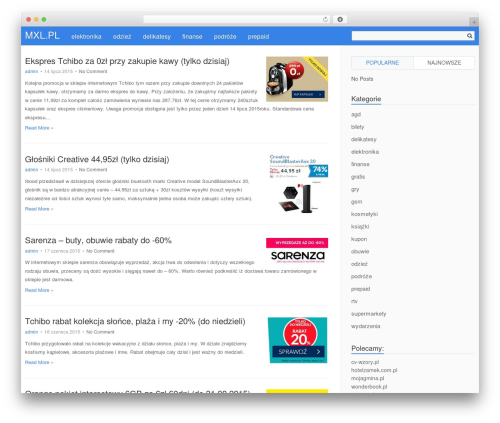
Task: Visit hotelzamek.com.pl recommended link
Action: click(x=374, y=370)
